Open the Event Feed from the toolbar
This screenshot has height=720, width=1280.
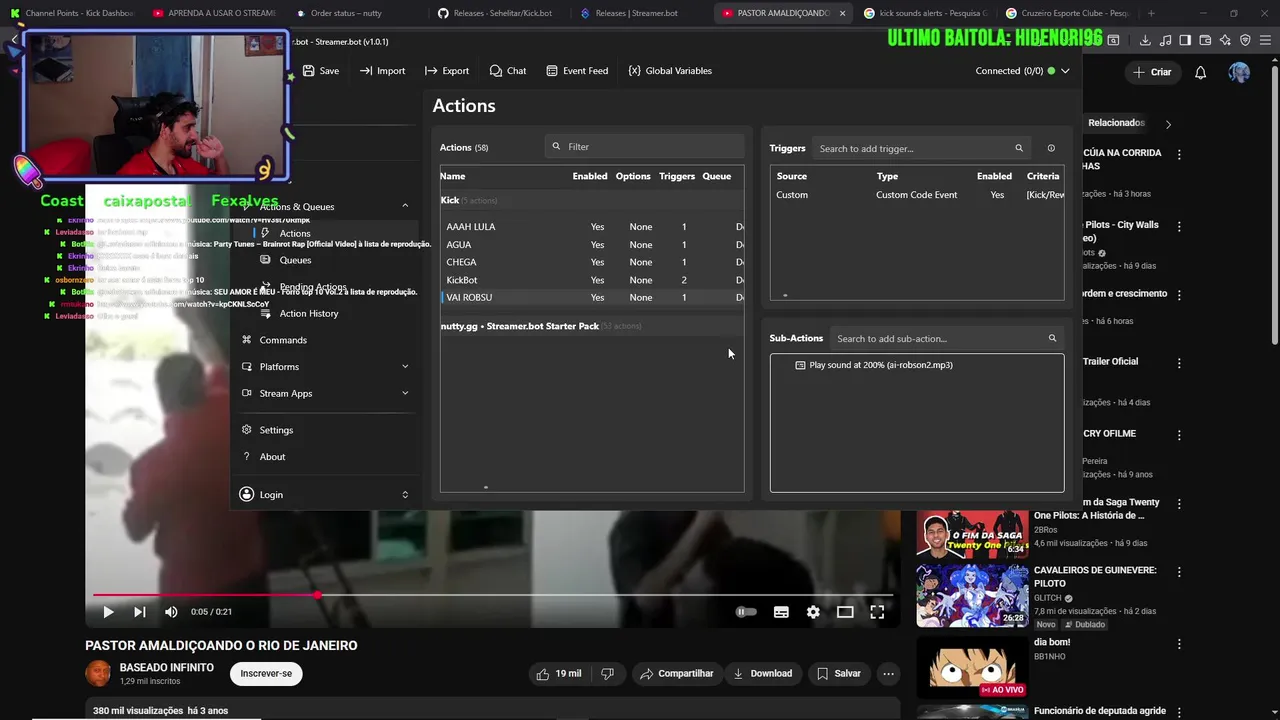pos(577,71)
